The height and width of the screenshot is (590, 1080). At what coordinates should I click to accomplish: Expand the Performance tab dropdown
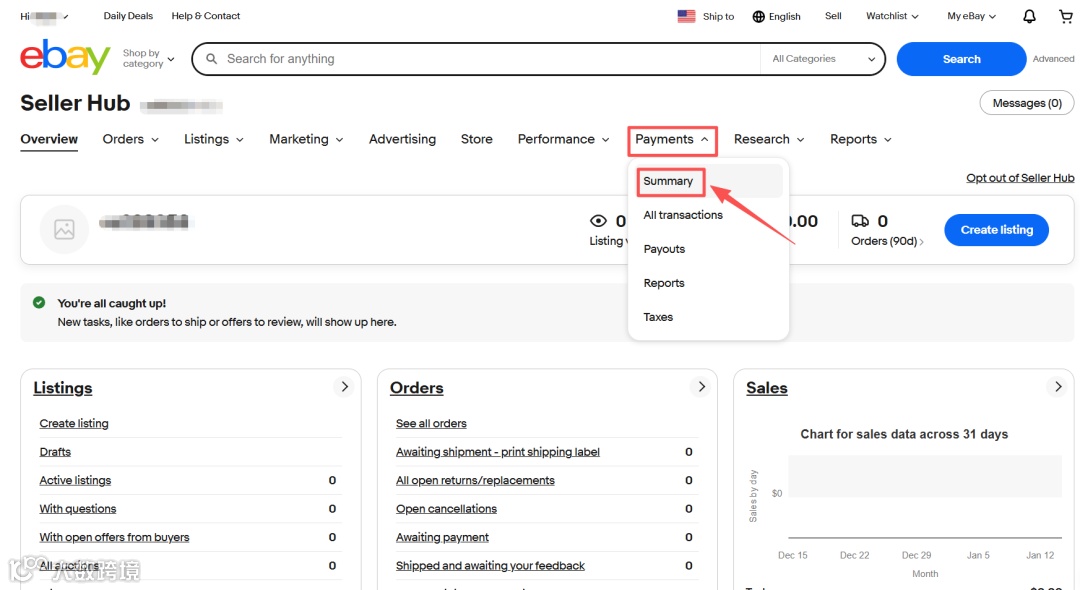(x=563, y=139)
